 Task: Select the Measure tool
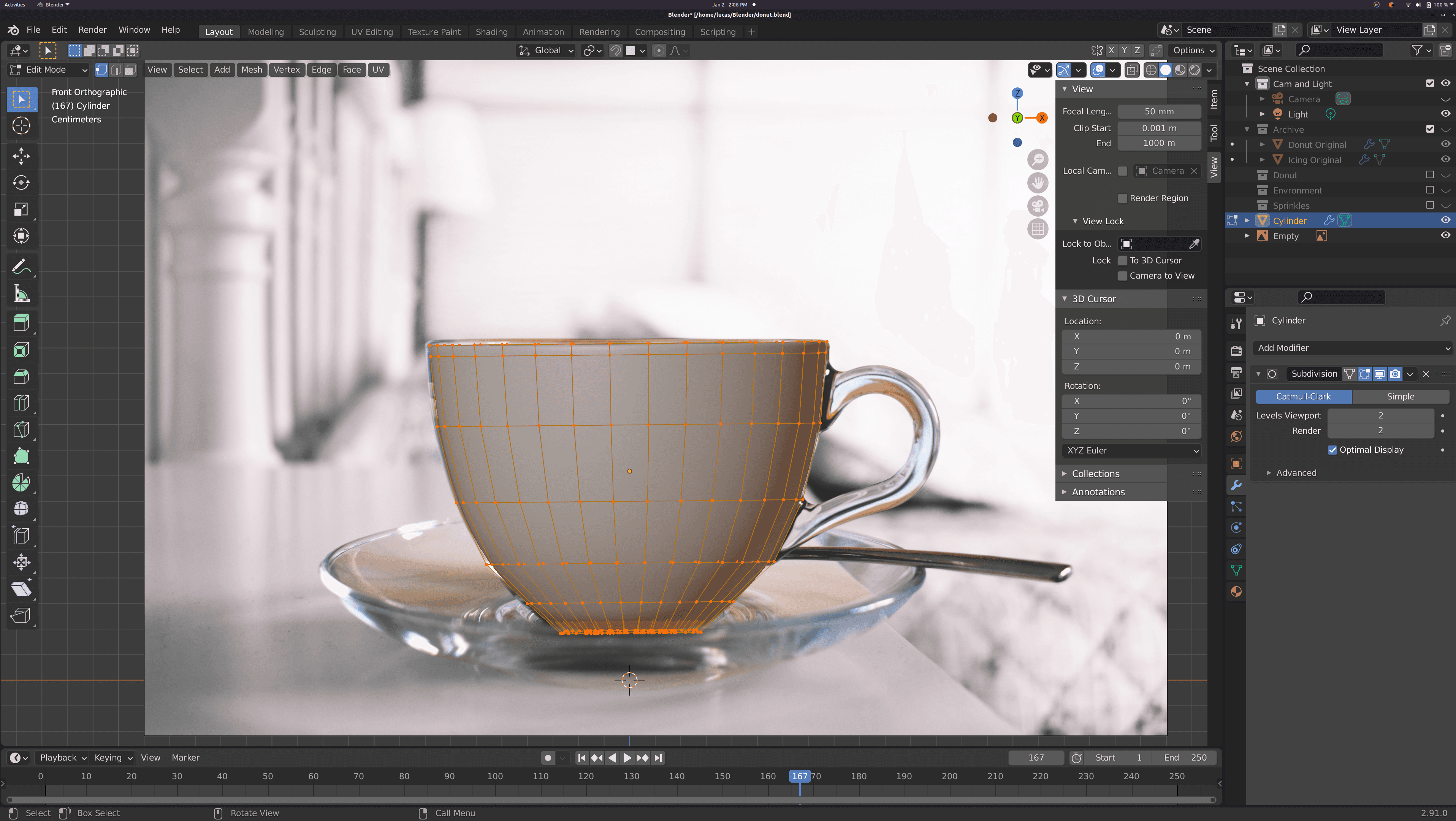(x=21, y=293)
